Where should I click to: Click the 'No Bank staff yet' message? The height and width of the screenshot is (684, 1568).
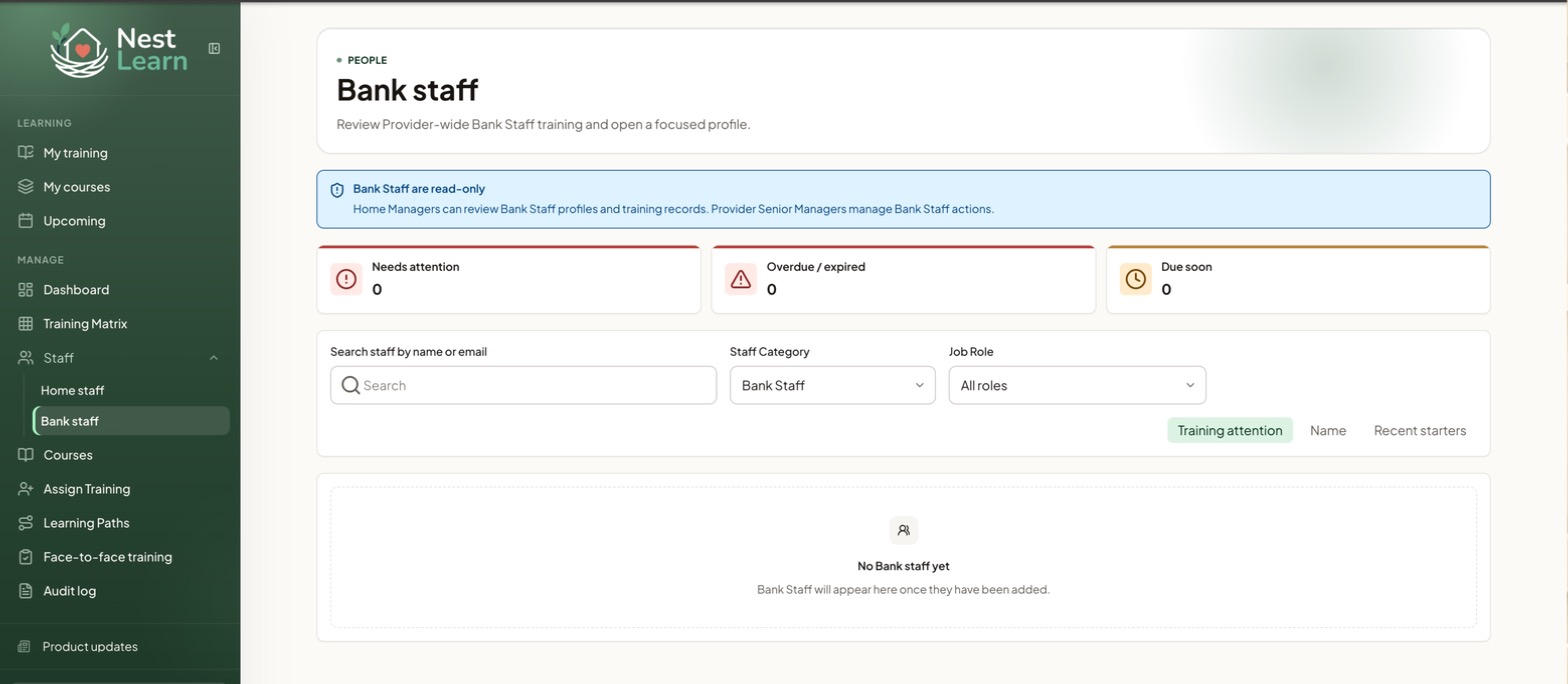coord(903,566)
